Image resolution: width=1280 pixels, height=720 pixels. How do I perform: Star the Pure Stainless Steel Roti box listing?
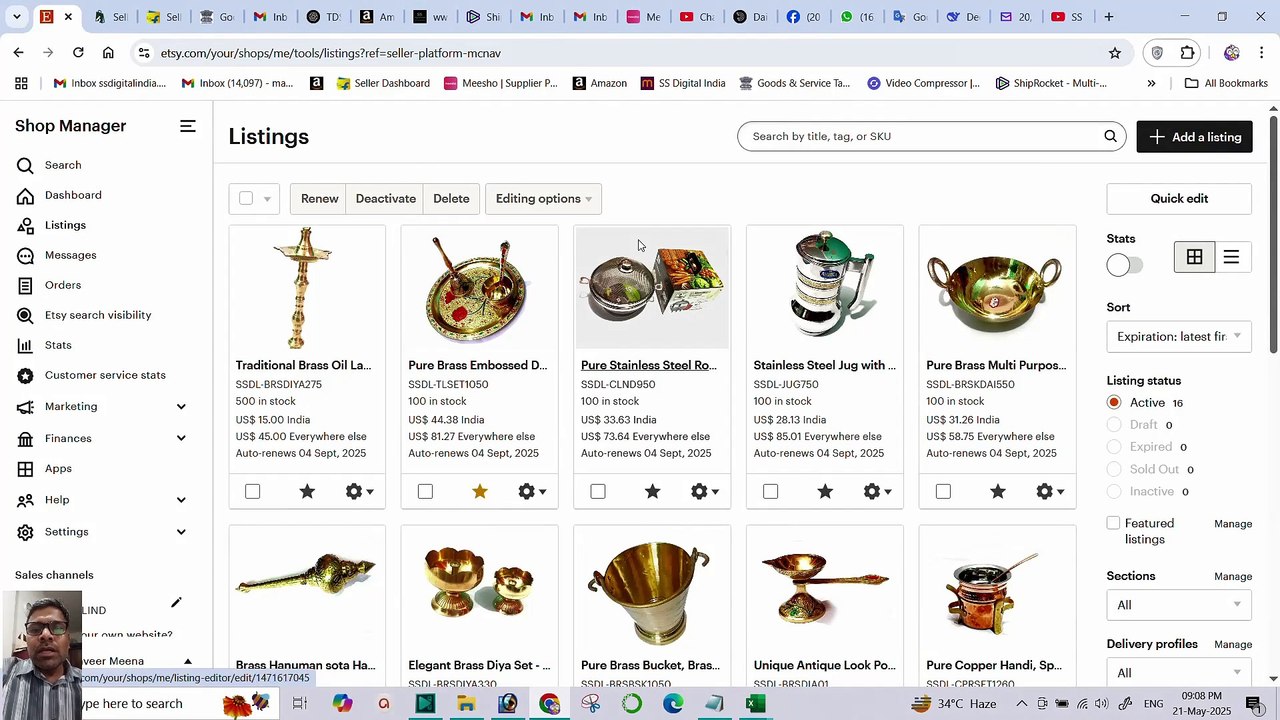652,491
